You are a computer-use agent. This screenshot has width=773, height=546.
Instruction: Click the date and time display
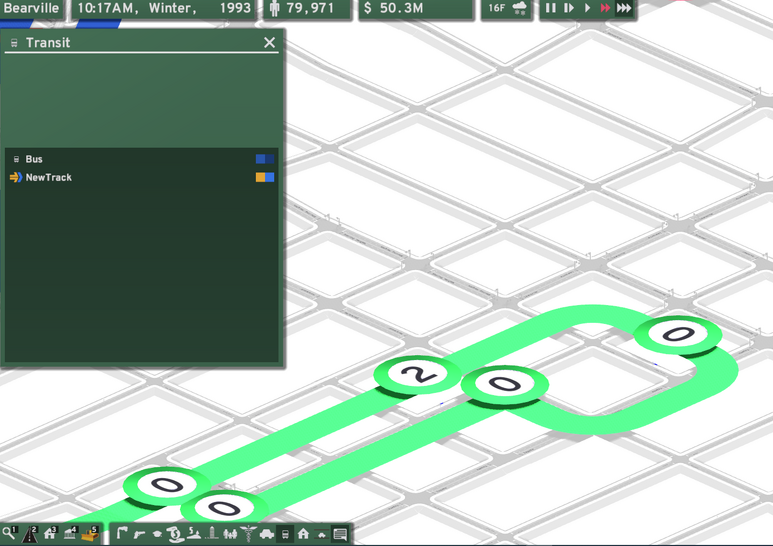pos(164,8)
